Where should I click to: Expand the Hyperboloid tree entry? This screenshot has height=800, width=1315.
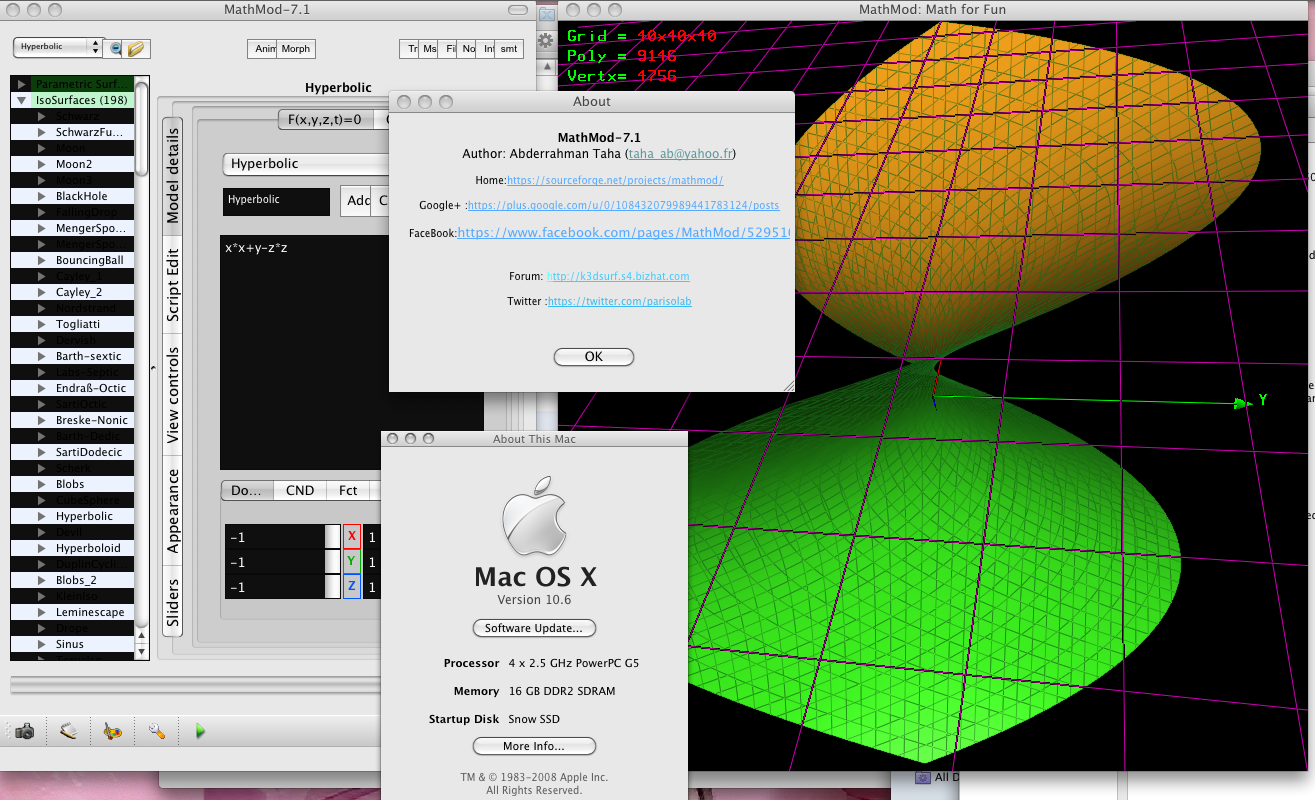click(x=42, y=548)
